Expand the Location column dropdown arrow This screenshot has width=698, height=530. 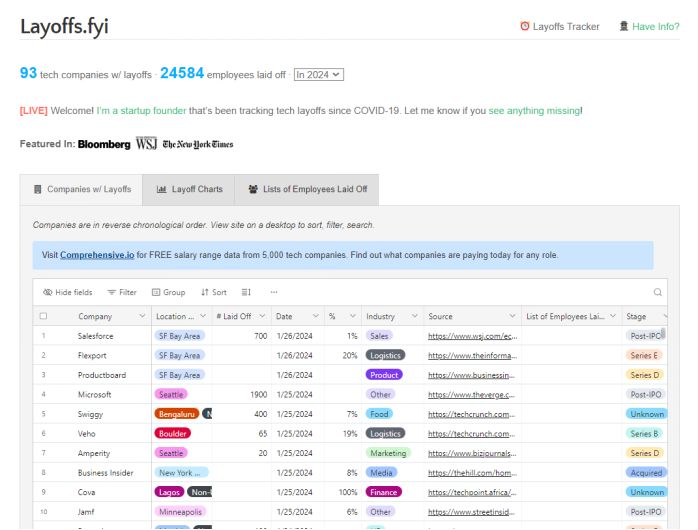click(x=203, y=316)
